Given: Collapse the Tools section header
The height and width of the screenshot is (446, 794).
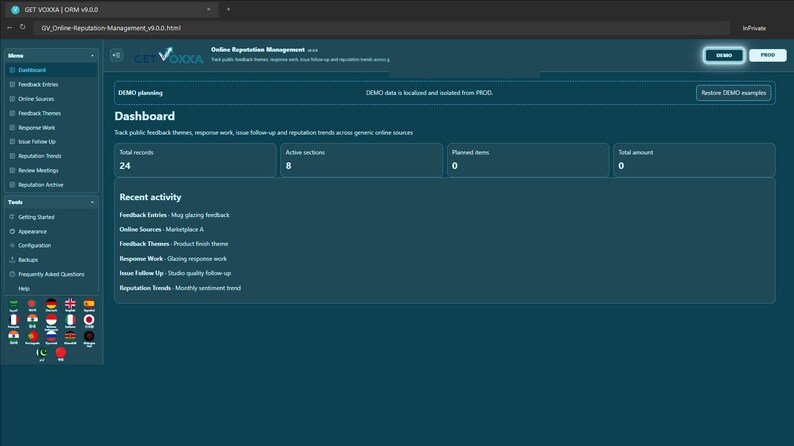Looking at the screenshot, I should (x=51, y=202).
